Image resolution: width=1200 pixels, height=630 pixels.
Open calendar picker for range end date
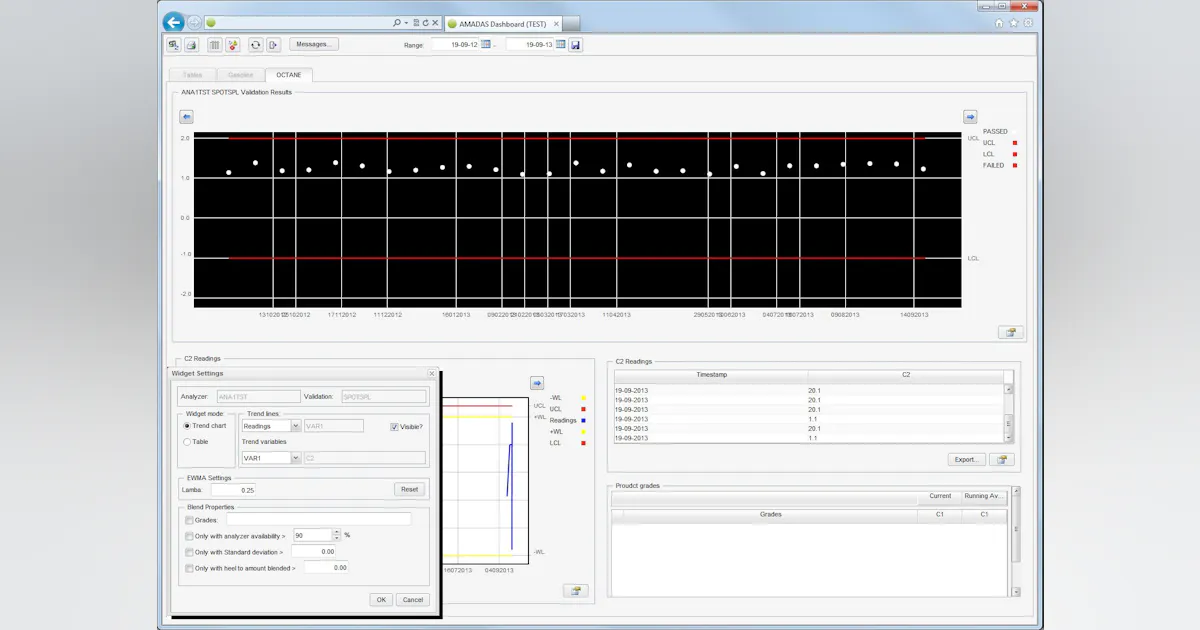click(561, 44)
